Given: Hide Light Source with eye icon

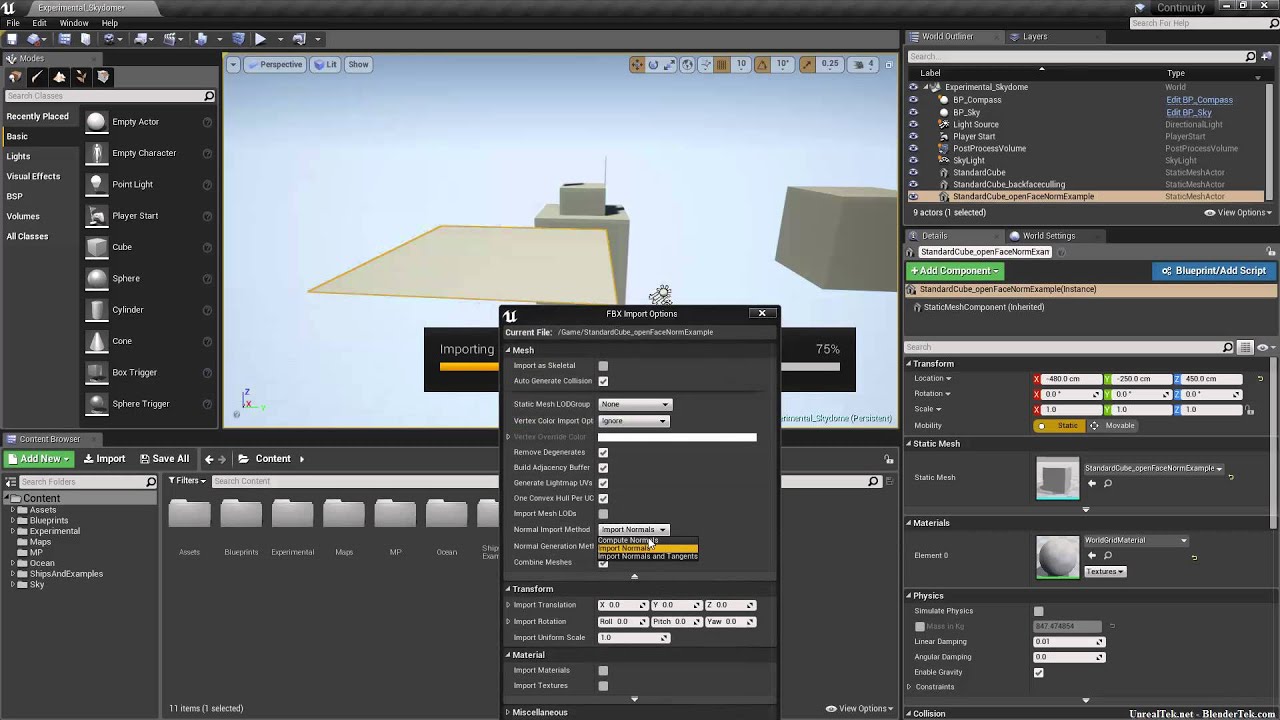Looking at the screenshot, I should tap(913, 124).
